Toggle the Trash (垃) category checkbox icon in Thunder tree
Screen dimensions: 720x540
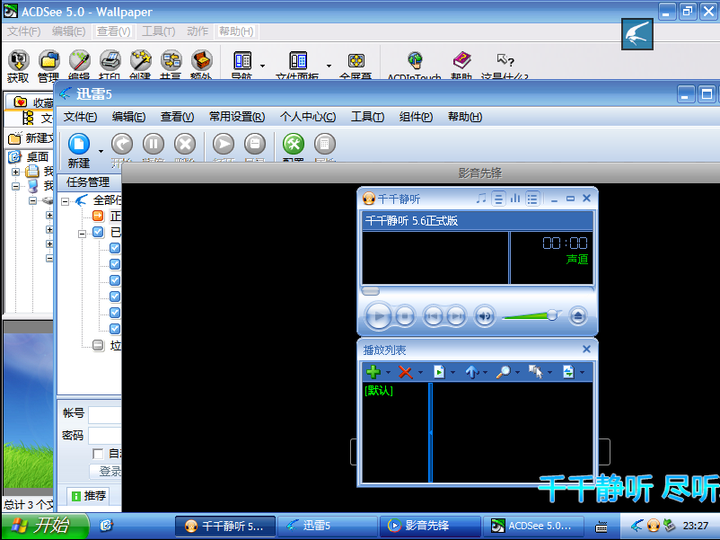(x=98, y=345)
